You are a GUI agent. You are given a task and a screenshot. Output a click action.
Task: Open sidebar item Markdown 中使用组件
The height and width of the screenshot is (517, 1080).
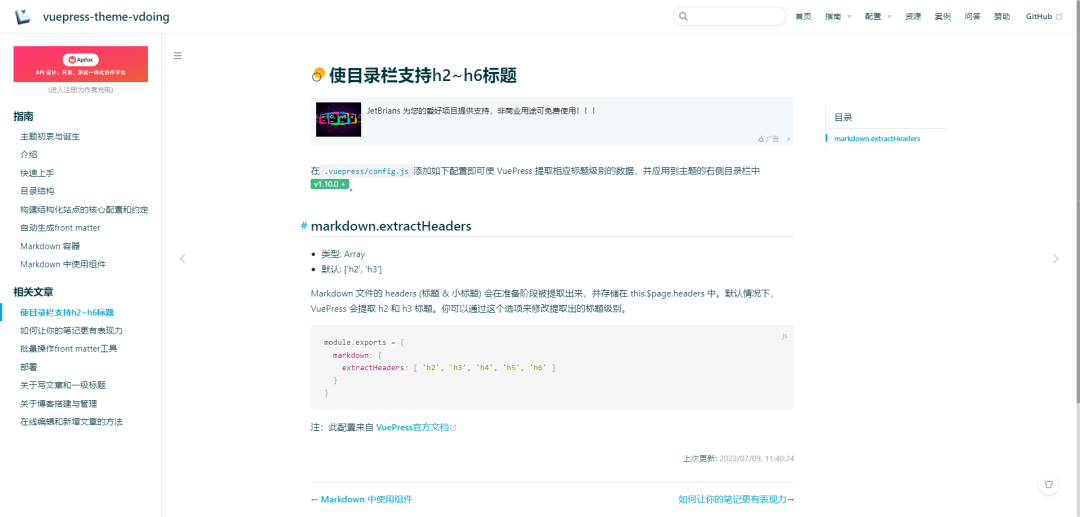[x=63, y=264]
